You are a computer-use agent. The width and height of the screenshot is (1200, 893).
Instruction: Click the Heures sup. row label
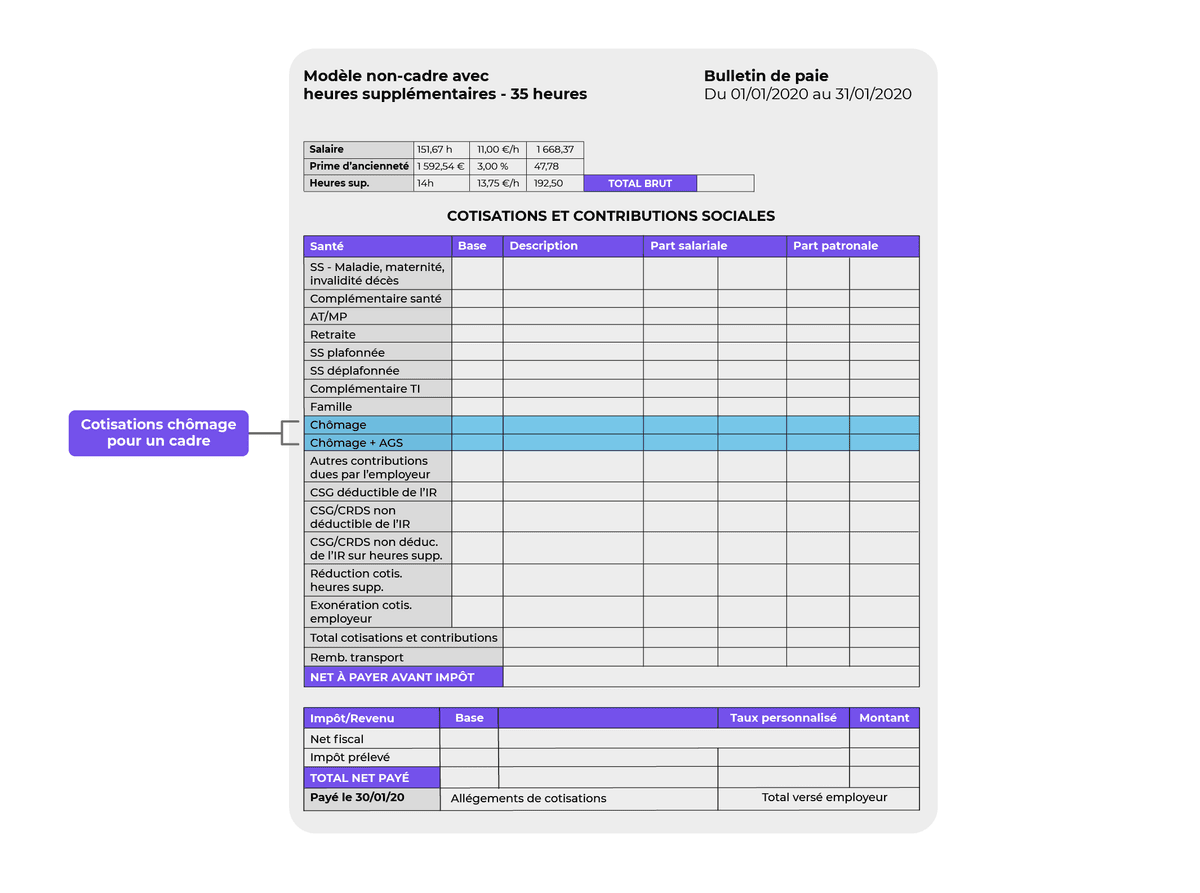[x=358, y=184]
